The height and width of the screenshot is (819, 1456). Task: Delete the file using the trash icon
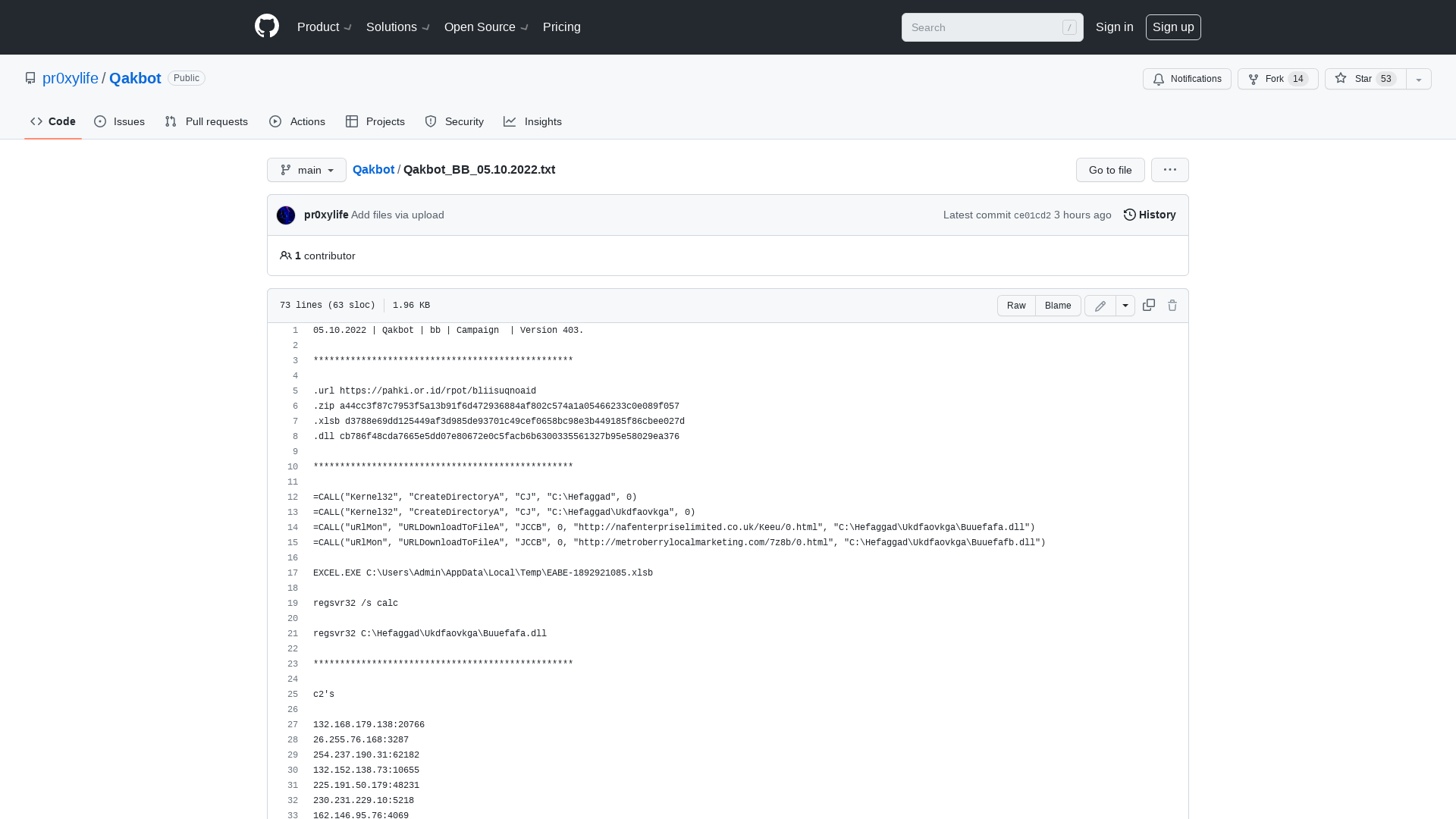point(1172,305)
